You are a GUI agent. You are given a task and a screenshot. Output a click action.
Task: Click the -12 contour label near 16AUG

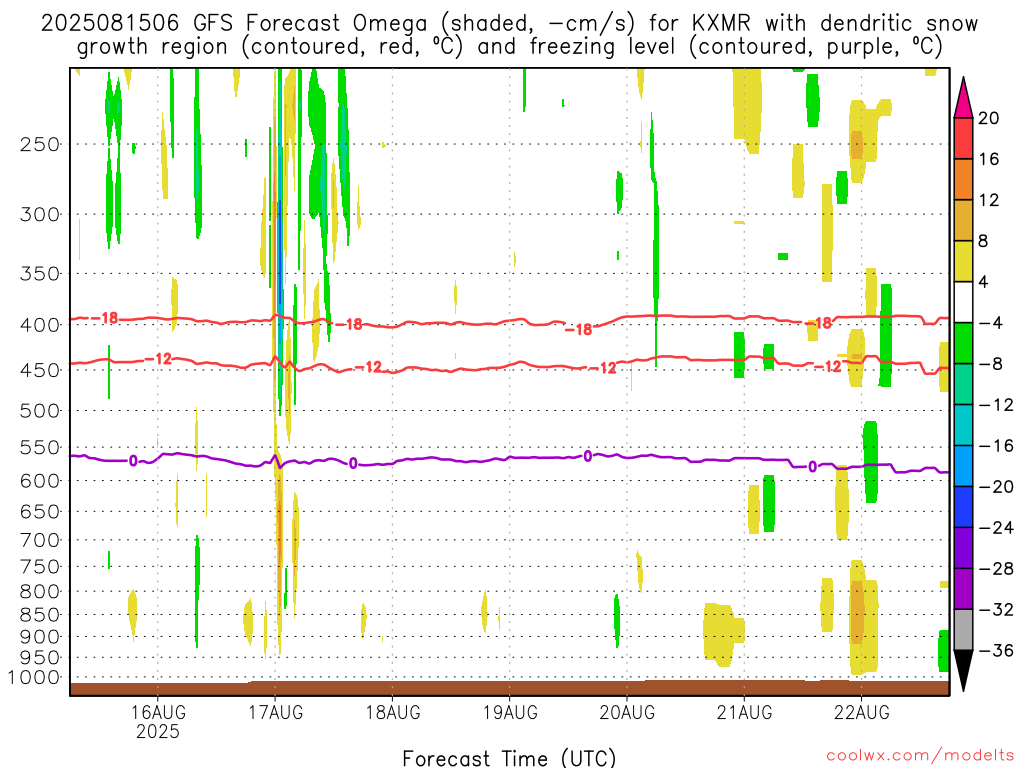157,359
